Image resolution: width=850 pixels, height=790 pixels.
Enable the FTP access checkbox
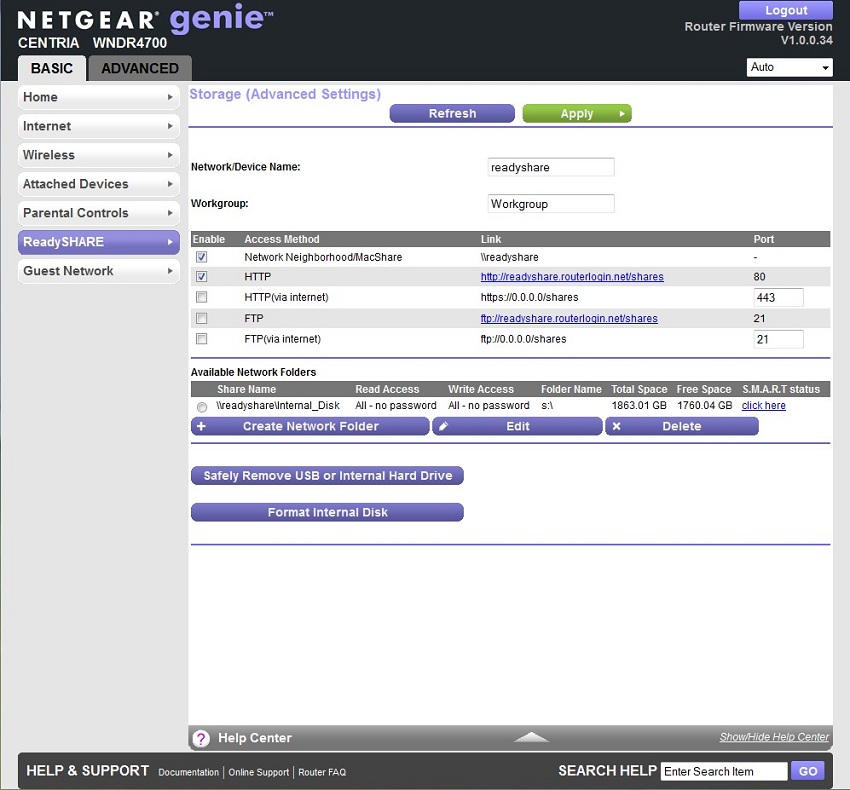(x=202, y=318)
